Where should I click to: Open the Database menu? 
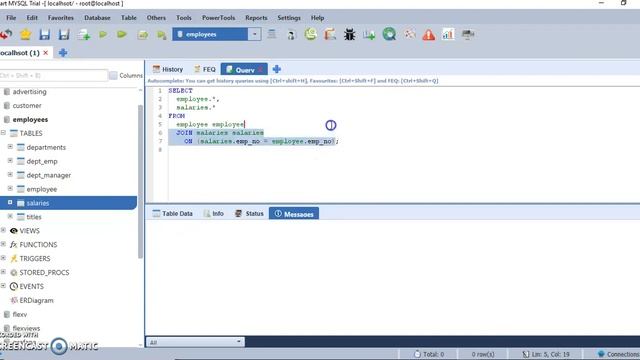[97, 18]
